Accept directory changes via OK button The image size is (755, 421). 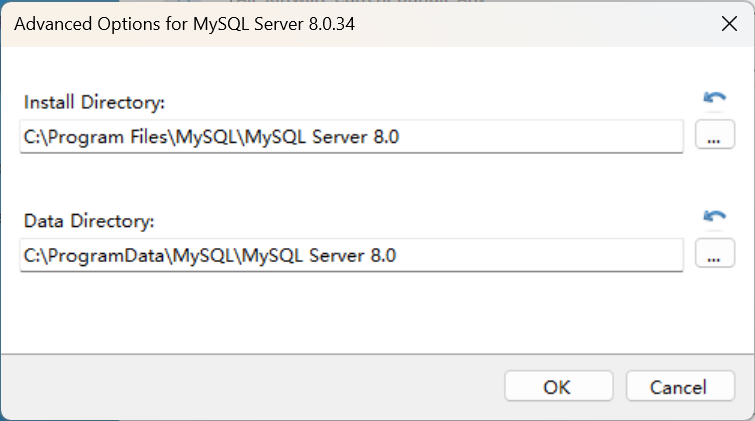click(558, 387)
